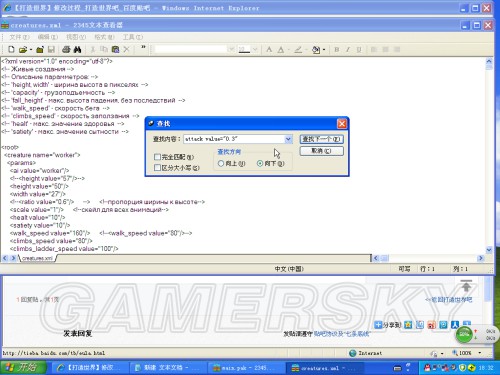
Task: Open the 格式 menu
Action: [104, 37]
